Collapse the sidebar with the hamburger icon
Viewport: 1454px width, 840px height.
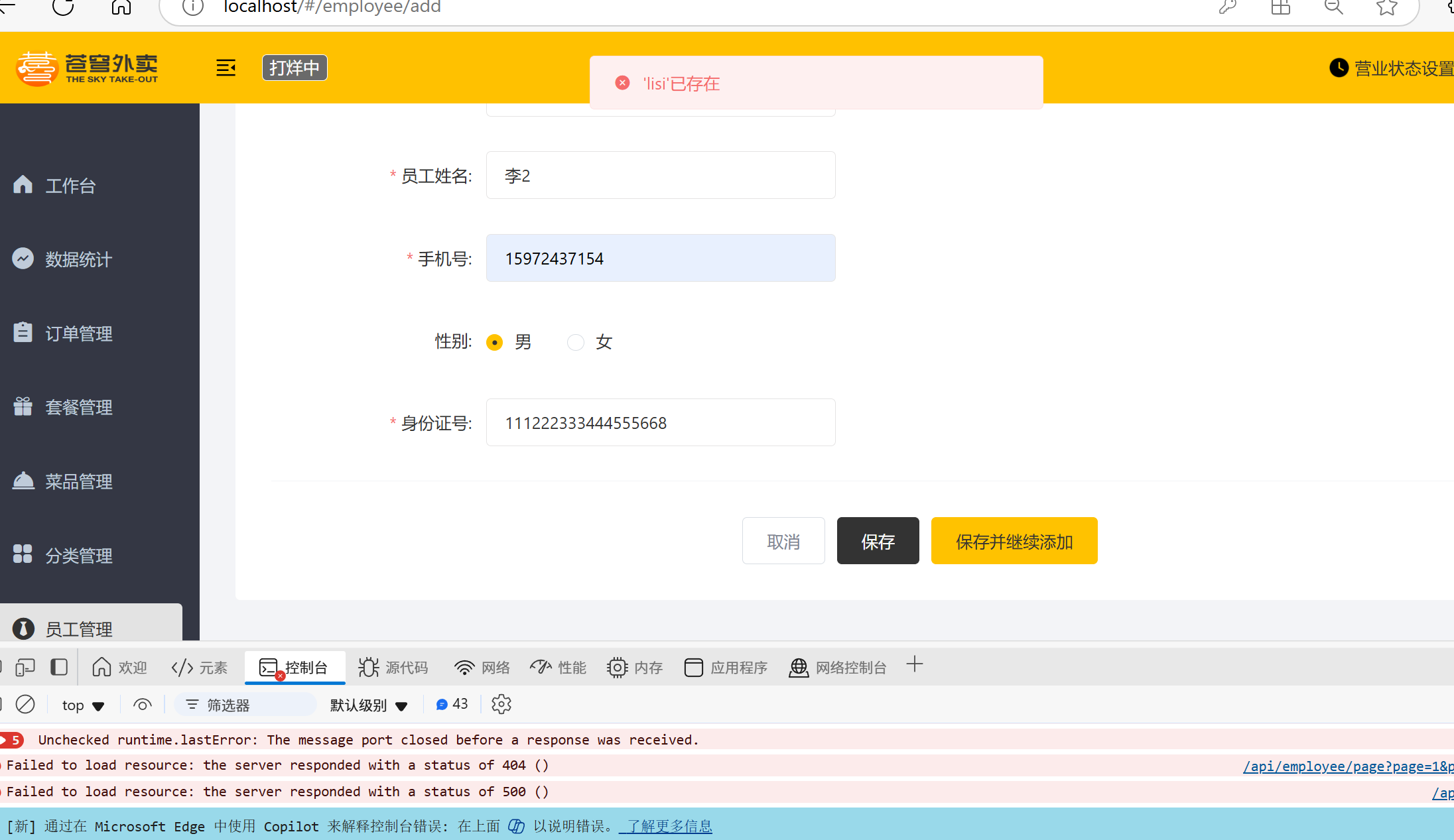tap(226, 67)
